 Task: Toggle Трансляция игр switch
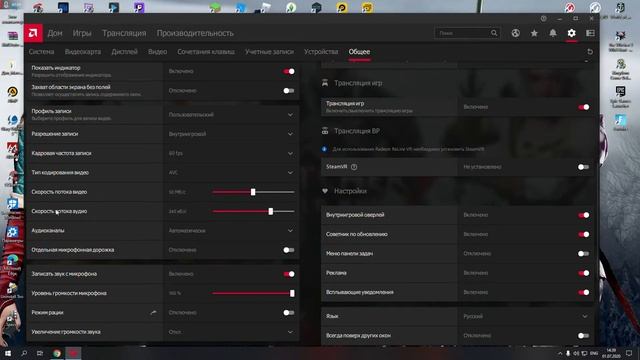[584, 107]
